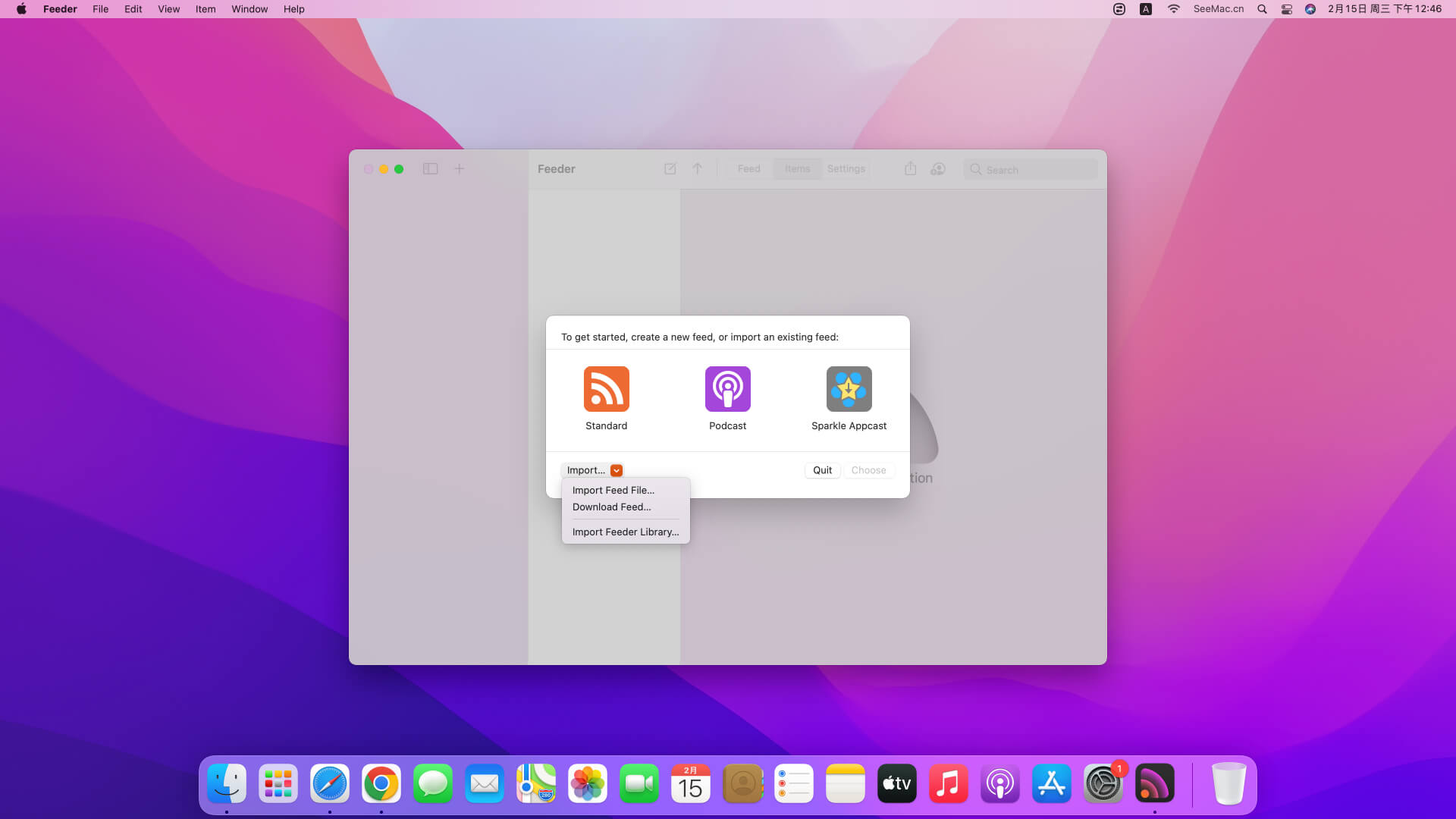Viewport: 1456px width, 819px height.
Task: Click the iCloud account icon in toolbar
Action: point(938,169)
